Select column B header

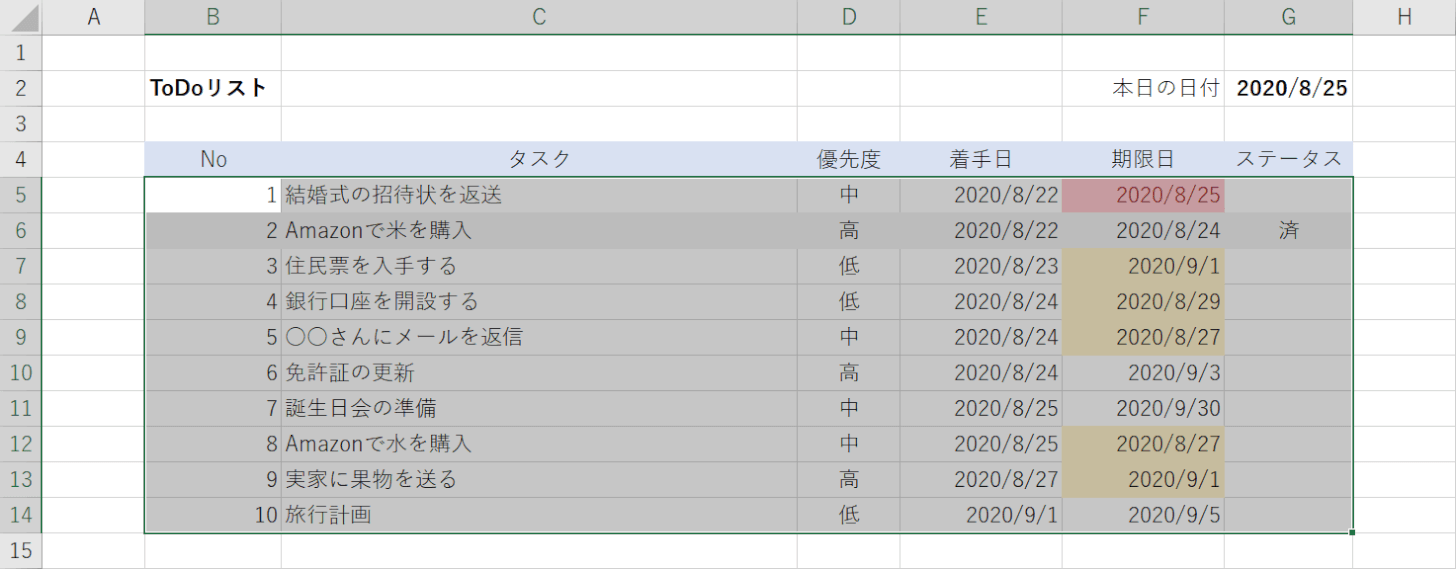pos(213,17)
